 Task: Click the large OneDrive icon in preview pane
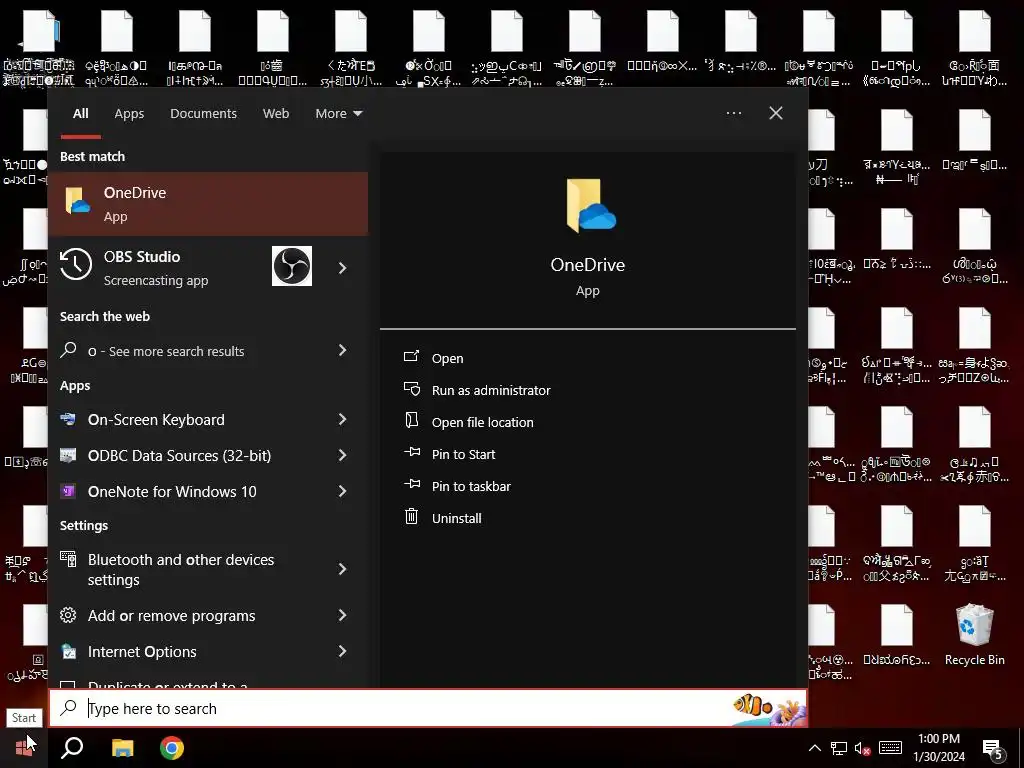pos(590,206)
